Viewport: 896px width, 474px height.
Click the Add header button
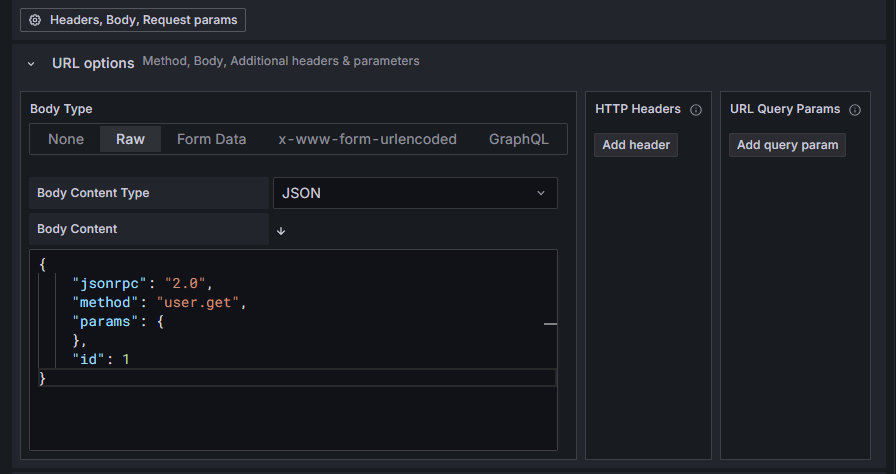point(636,145)
